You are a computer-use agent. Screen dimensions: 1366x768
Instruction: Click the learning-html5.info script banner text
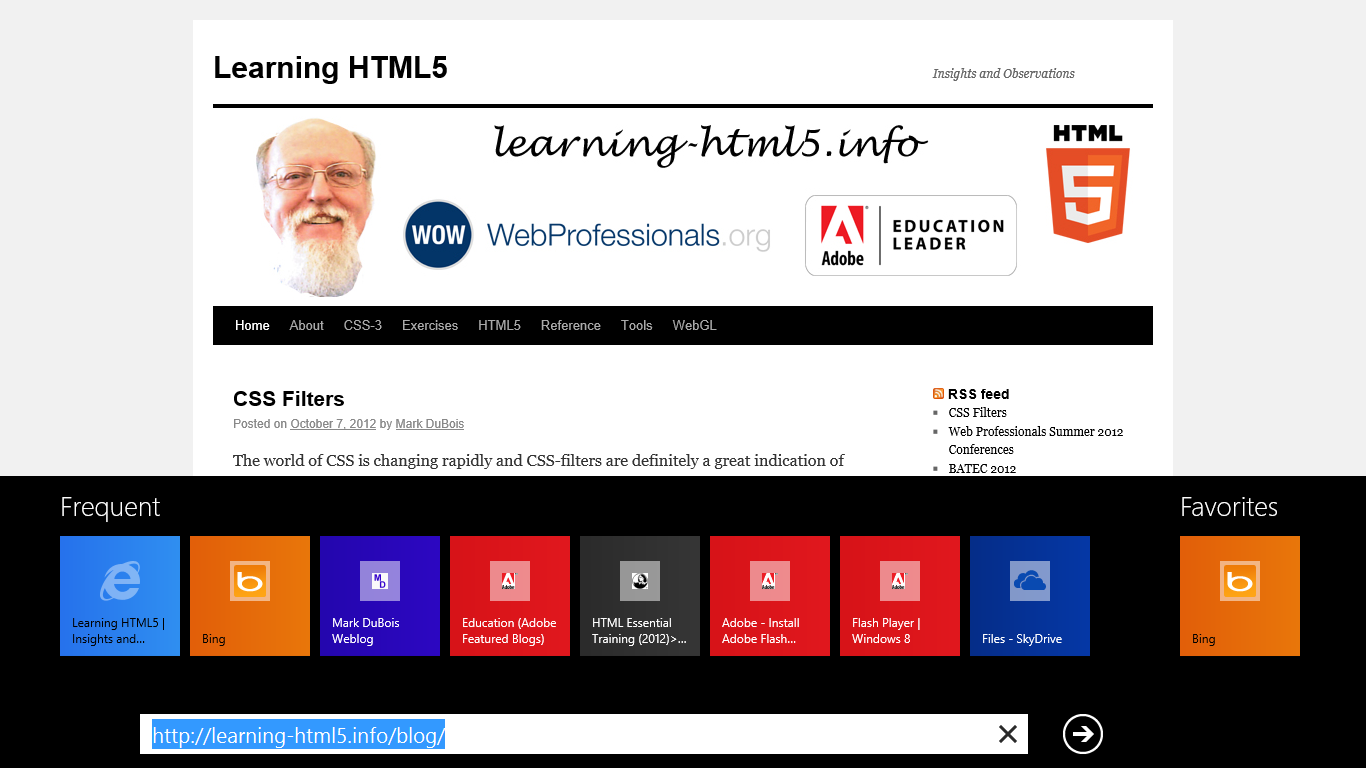711,143
